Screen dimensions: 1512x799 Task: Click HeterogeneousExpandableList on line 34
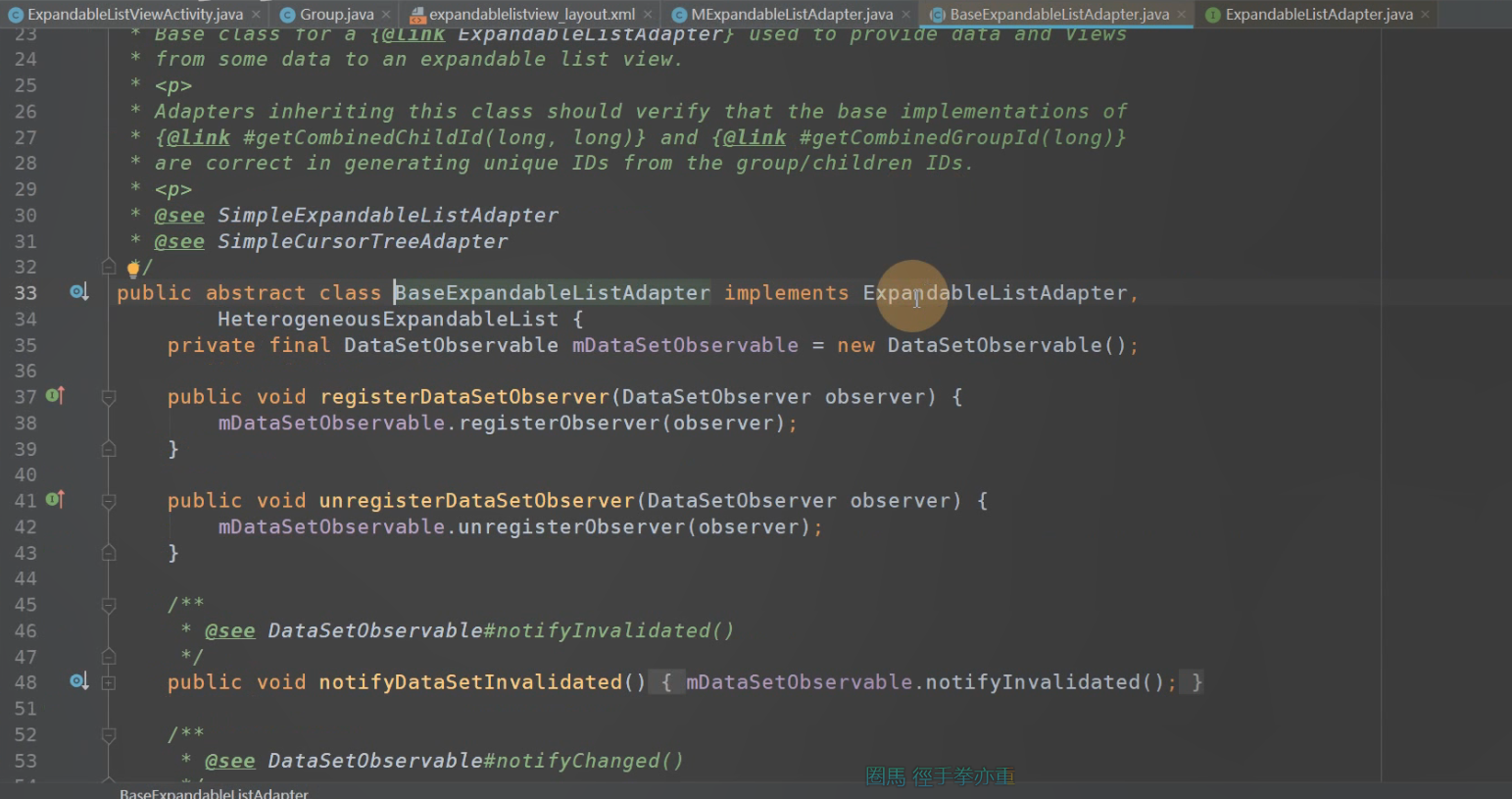388,319
